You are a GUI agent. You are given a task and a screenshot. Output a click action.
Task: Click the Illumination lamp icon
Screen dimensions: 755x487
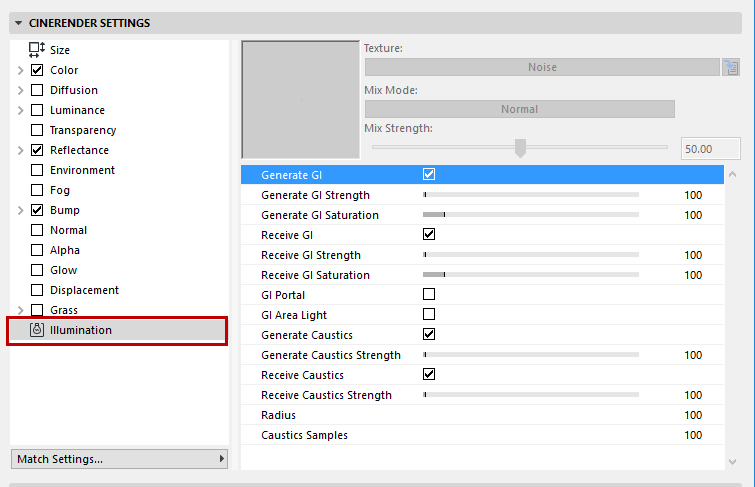(x=37, y=330)
